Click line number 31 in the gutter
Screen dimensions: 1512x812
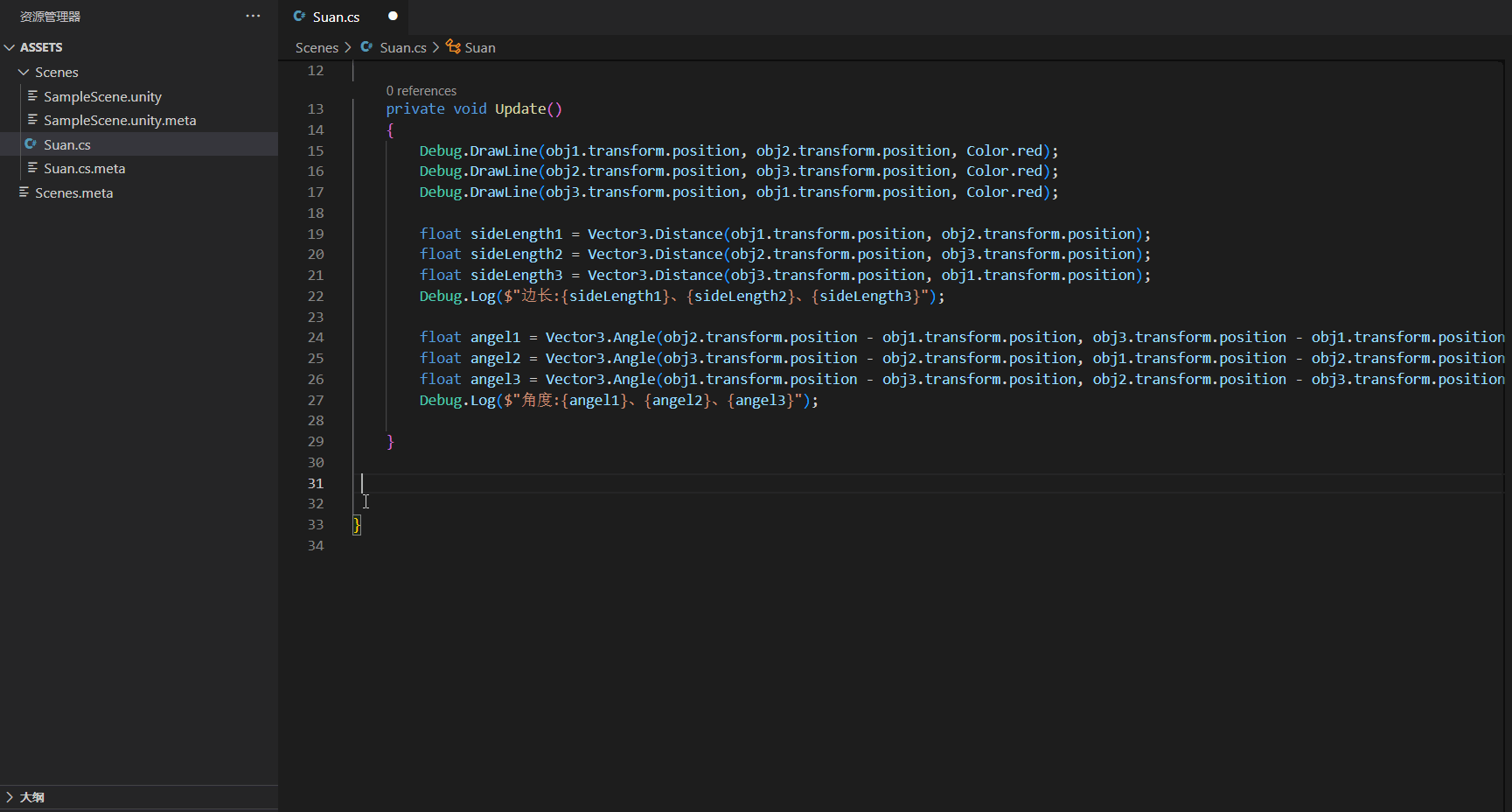point(316,484)
